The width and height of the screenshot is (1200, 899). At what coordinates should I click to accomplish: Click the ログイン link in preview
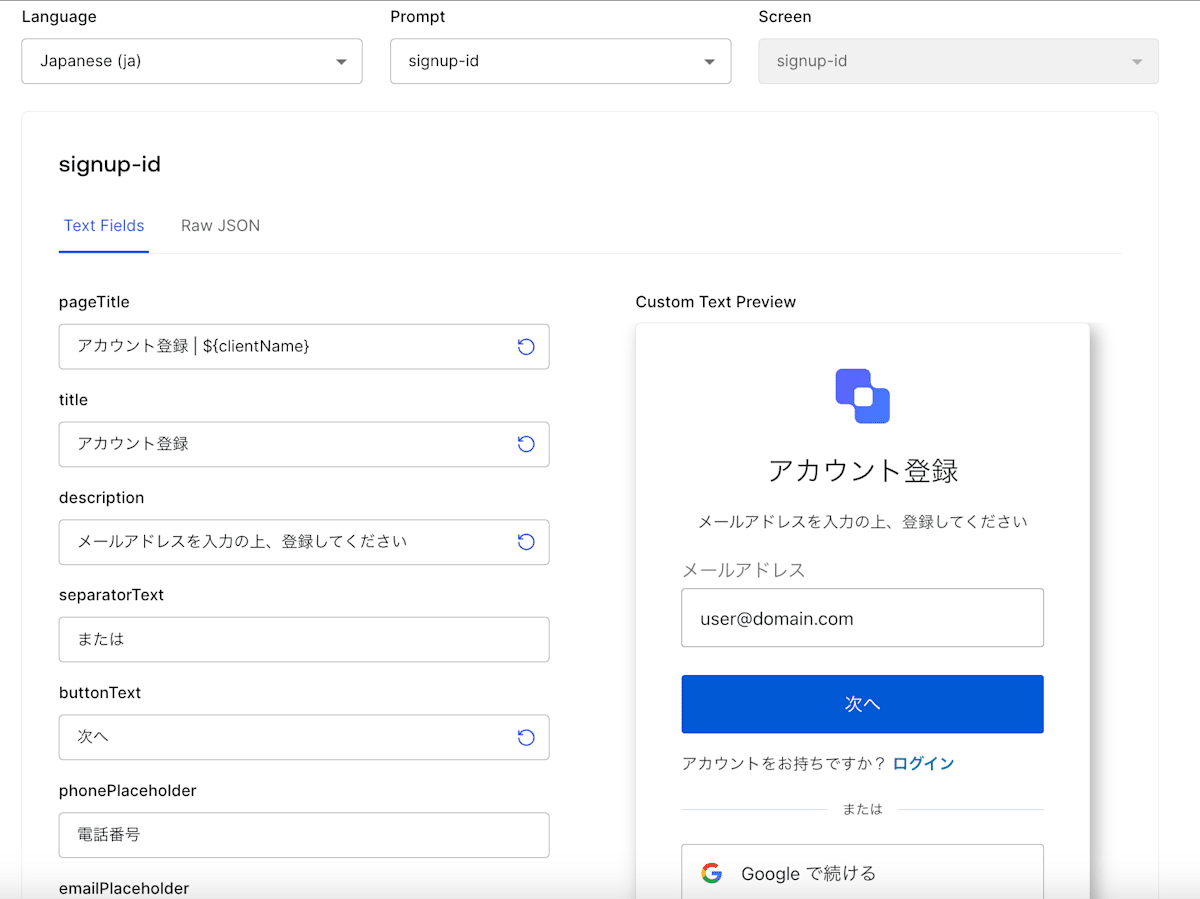pos(923,763)
